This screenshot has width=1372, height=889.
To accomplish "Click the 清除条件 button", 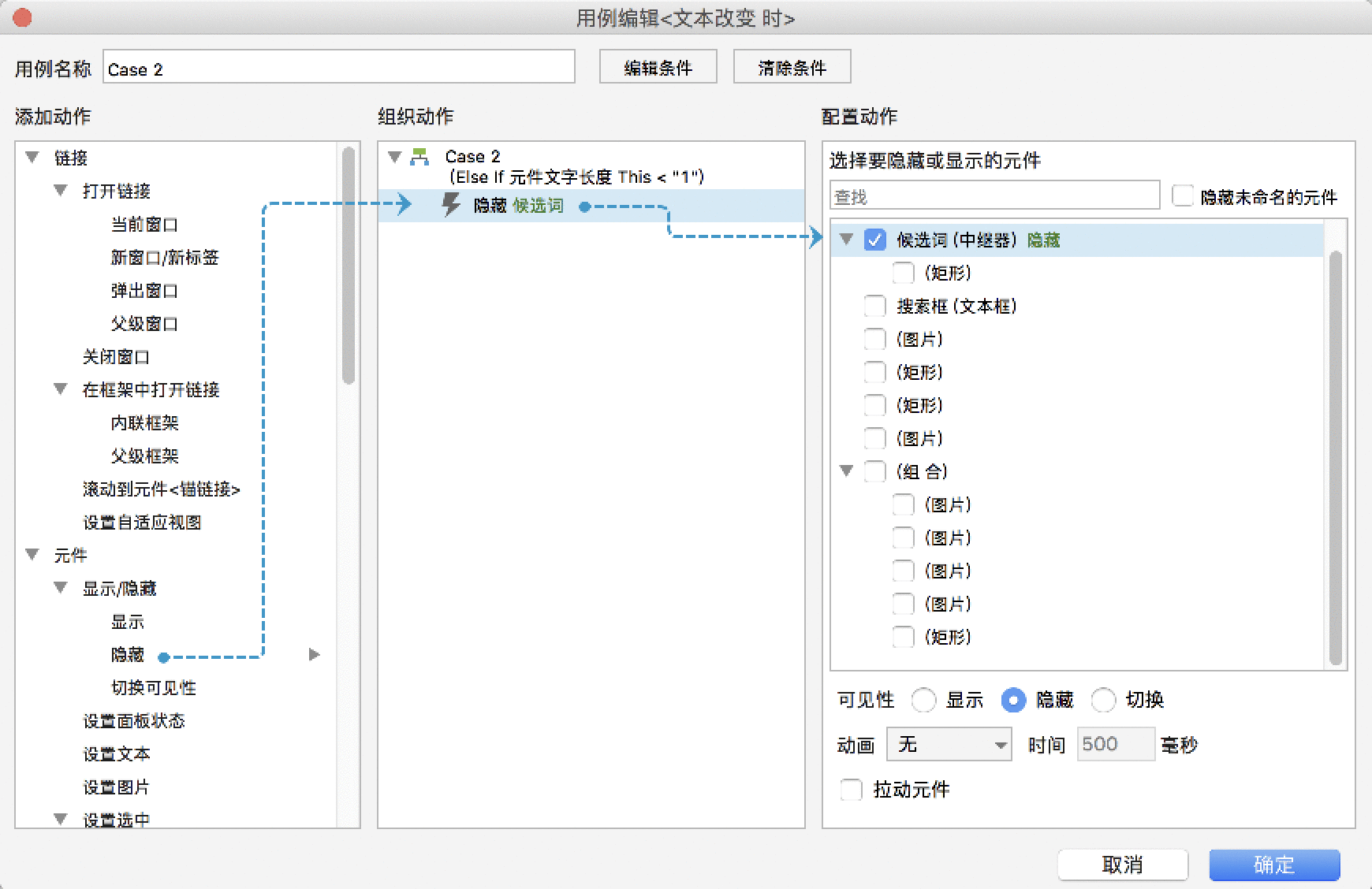I will point(792,67).
